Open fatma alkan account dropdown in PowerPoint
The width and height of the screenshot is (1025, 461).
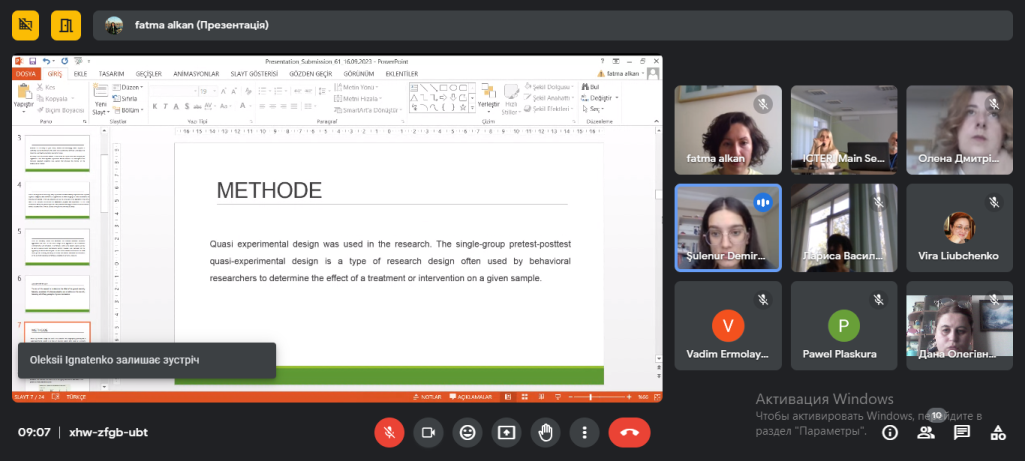(621, 74)
